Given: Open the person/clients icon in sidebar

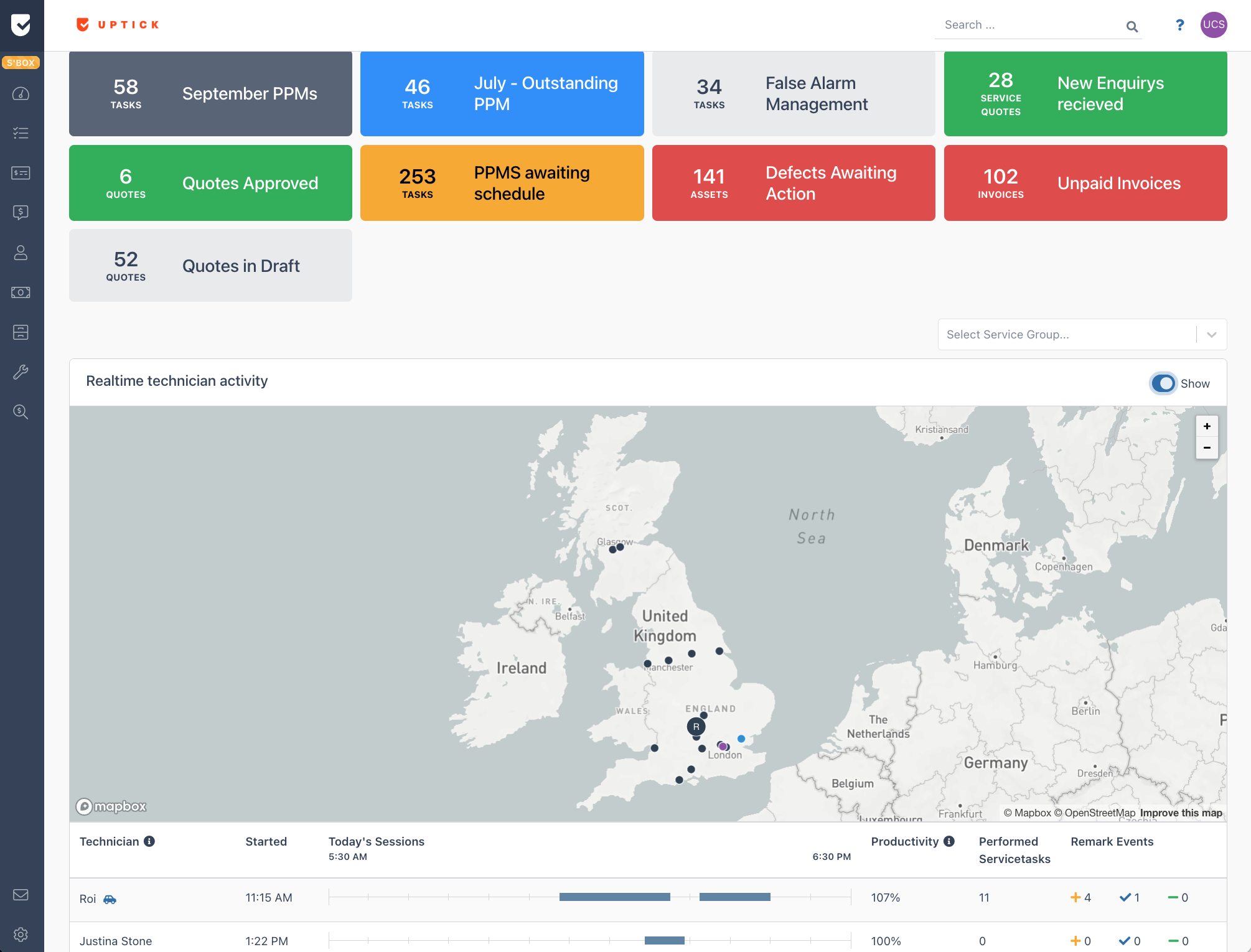Looking at the screenshot, I should 21,253.
